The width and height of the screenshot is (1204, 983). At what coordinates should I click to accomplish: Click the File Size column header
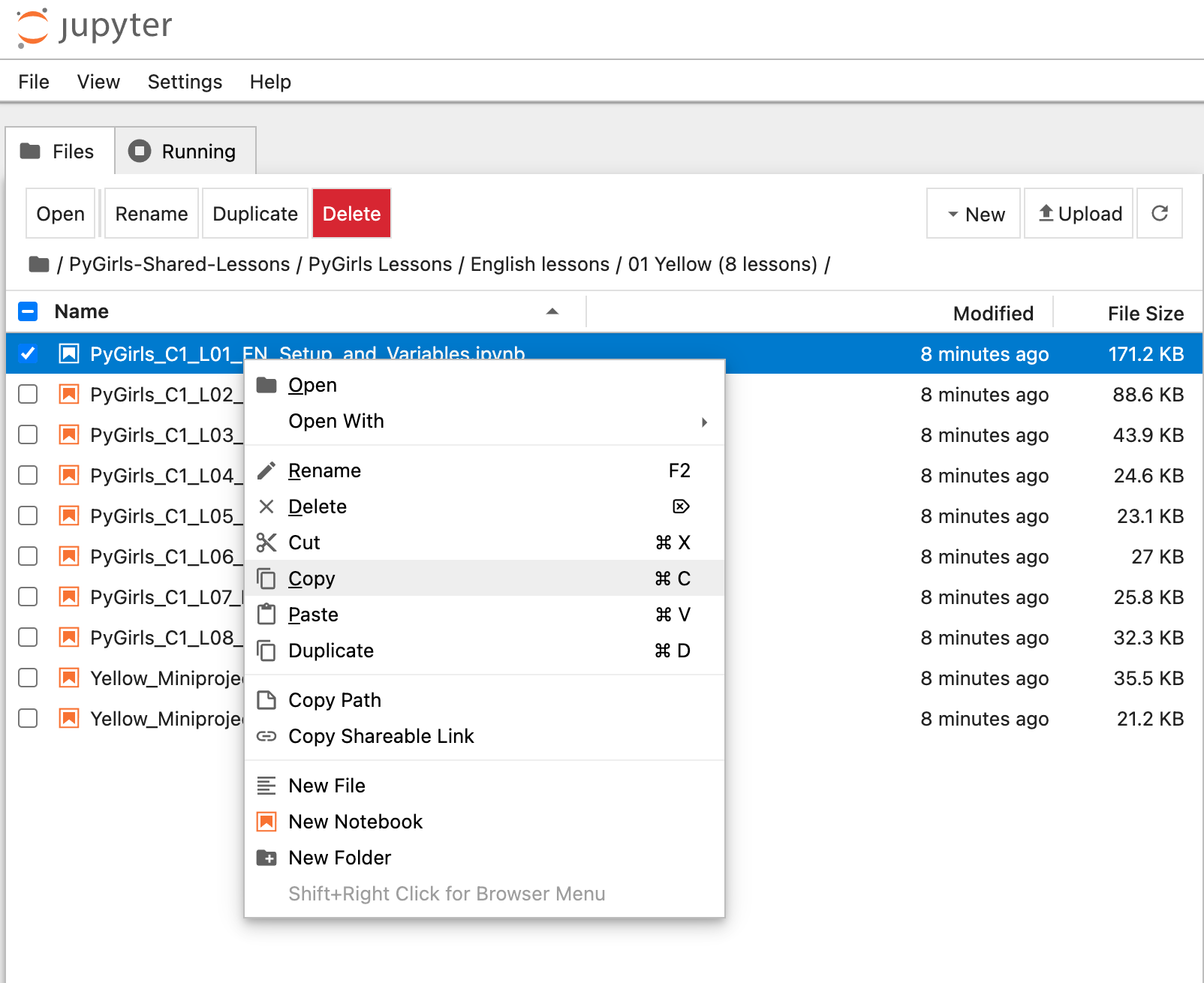[x=1145, y=313]
